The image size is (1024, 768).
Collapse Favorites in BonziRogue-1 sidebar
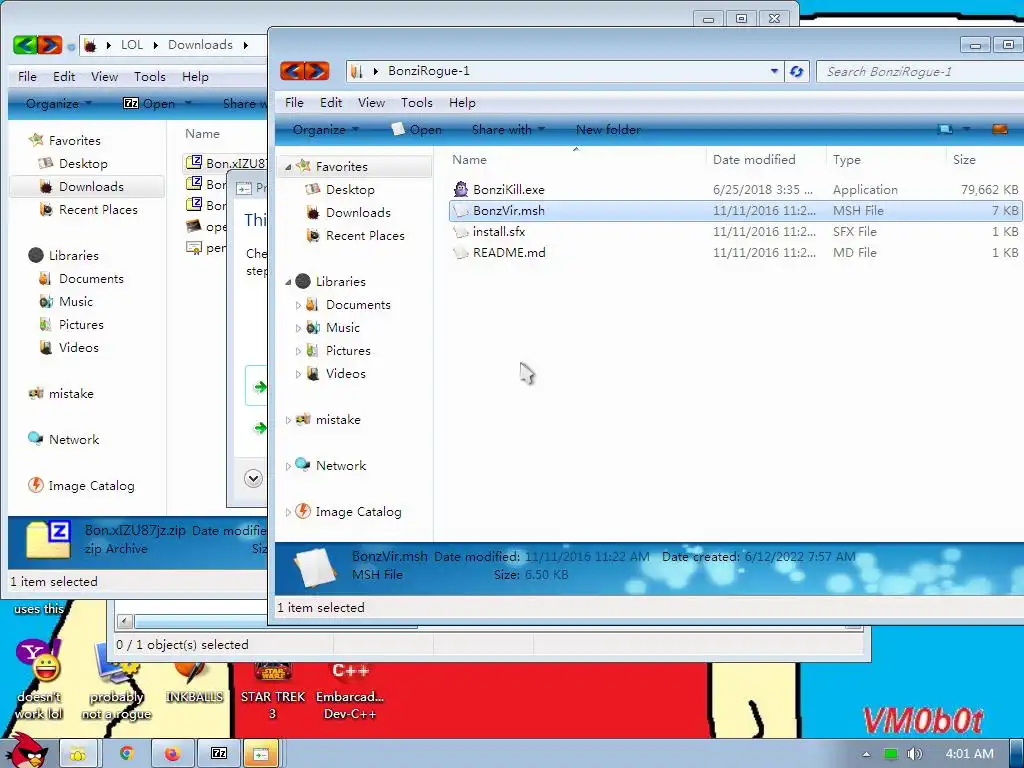tap(288, 167)
